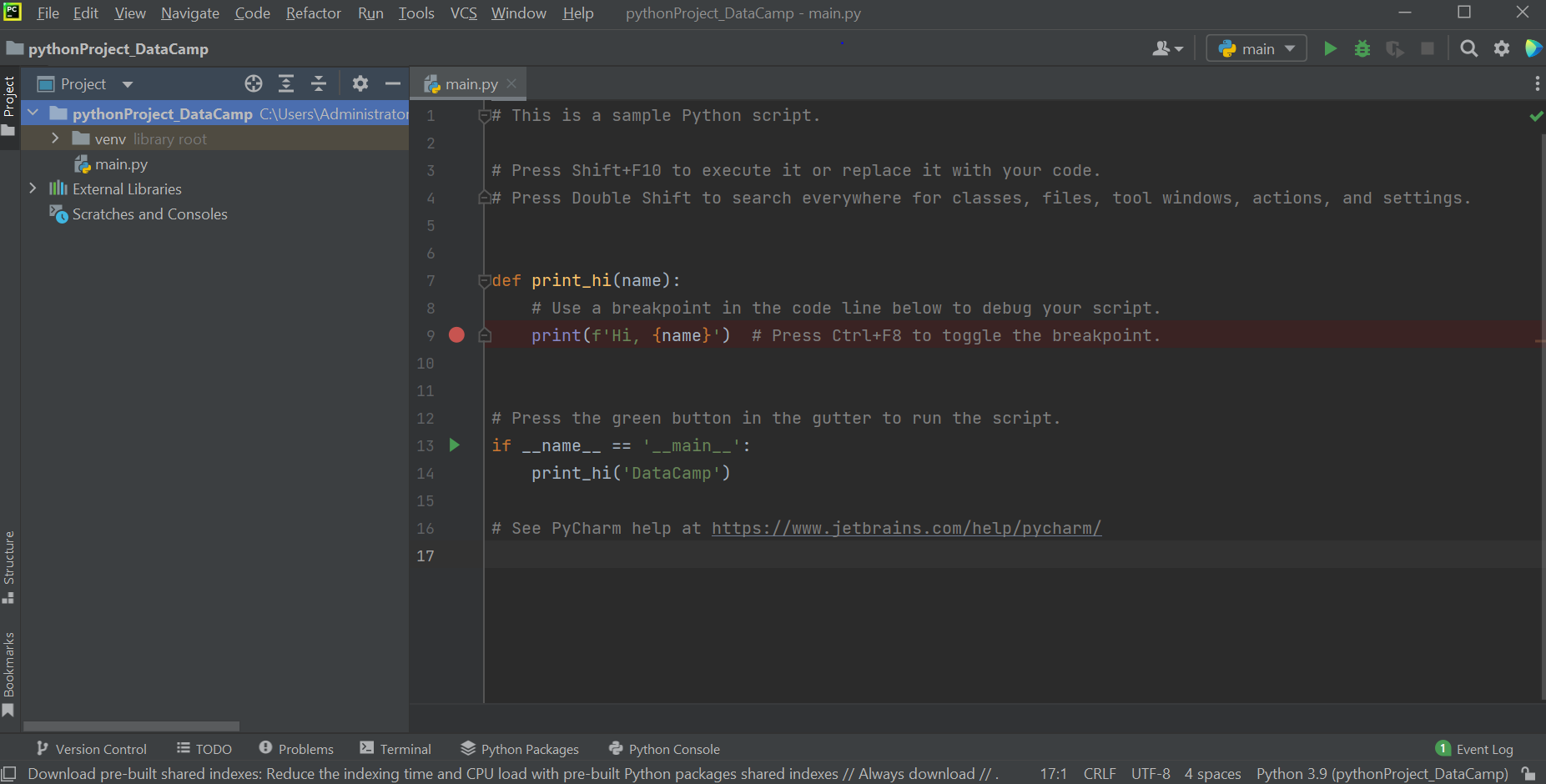
Task: Hide the Project tool window
Action: tap(393, 83)
